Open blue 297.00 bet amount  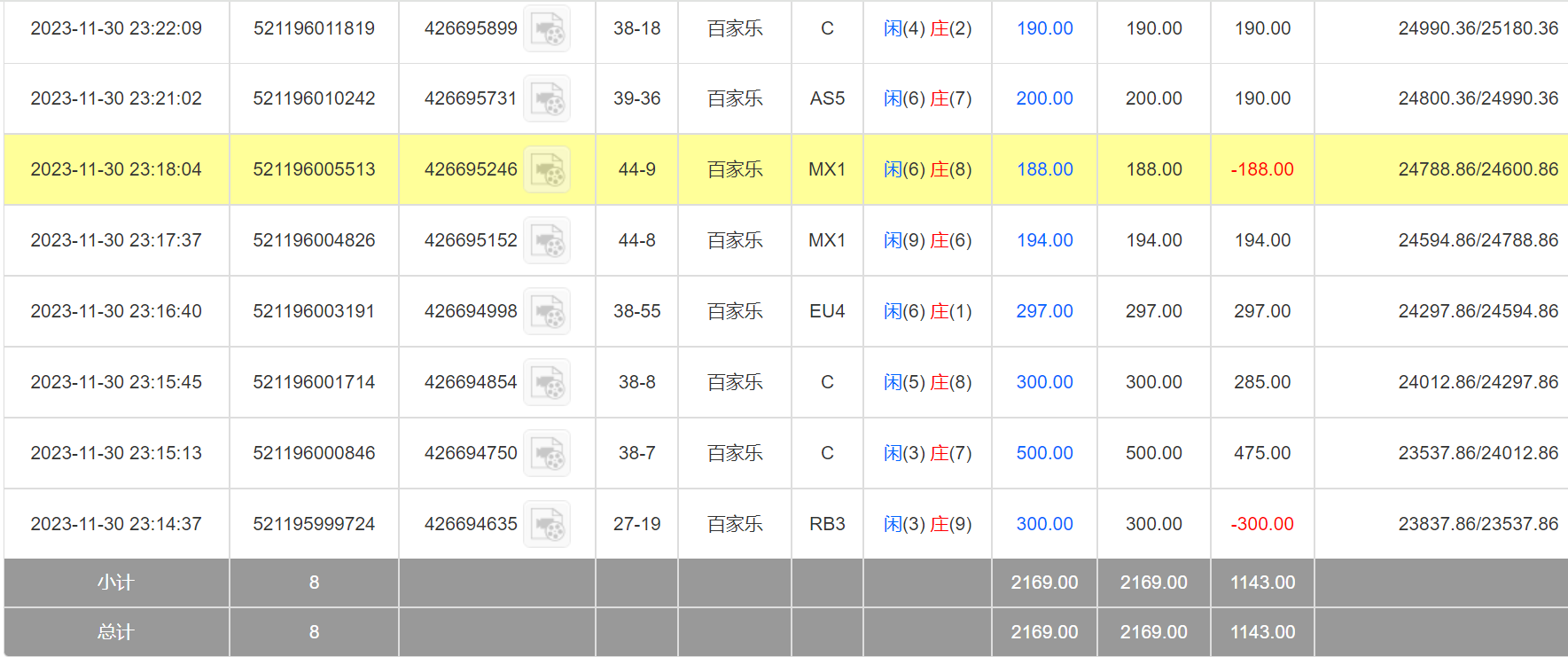pyautogui.click(x=1044, y=311)
